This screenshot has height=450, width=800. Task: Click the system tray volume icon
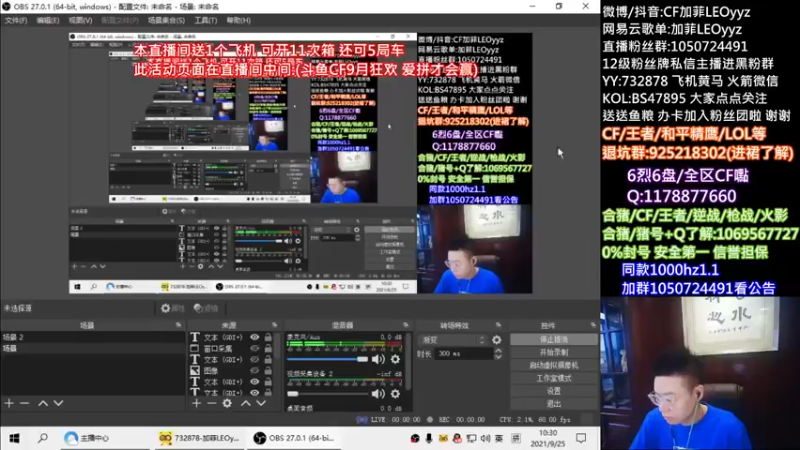(485, 438)
